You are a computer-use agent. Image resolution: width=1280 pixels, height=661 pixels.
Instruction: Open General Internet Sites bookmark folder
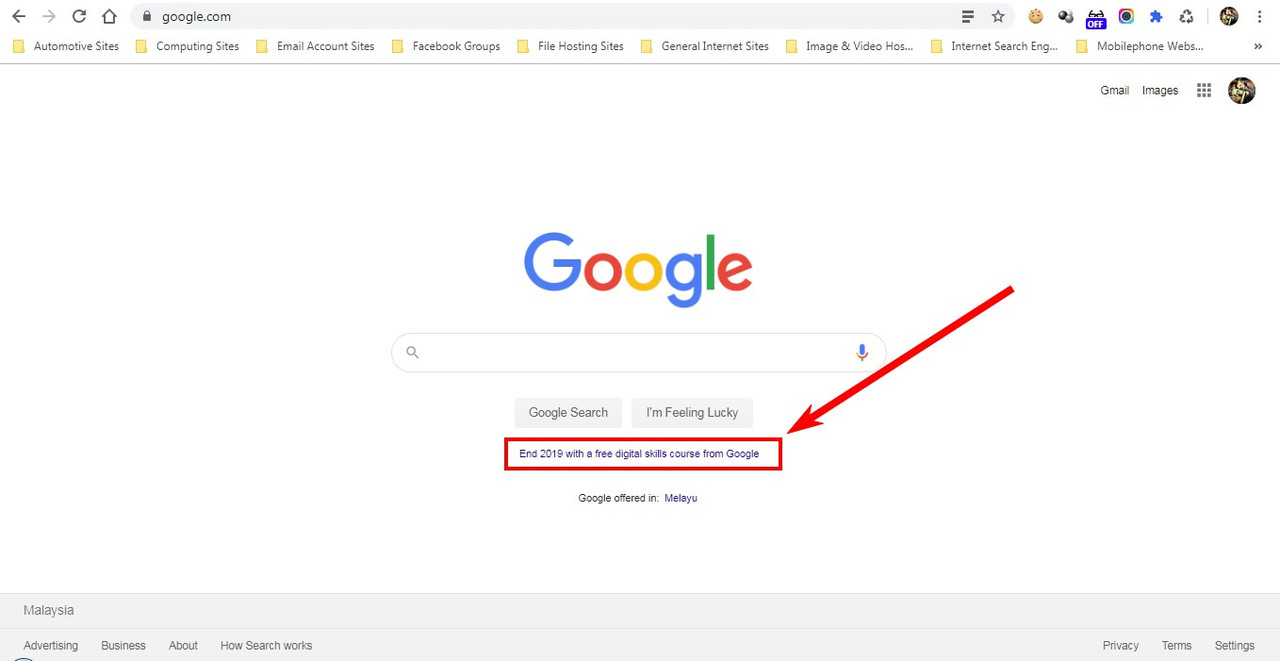[x=705, y=46]
